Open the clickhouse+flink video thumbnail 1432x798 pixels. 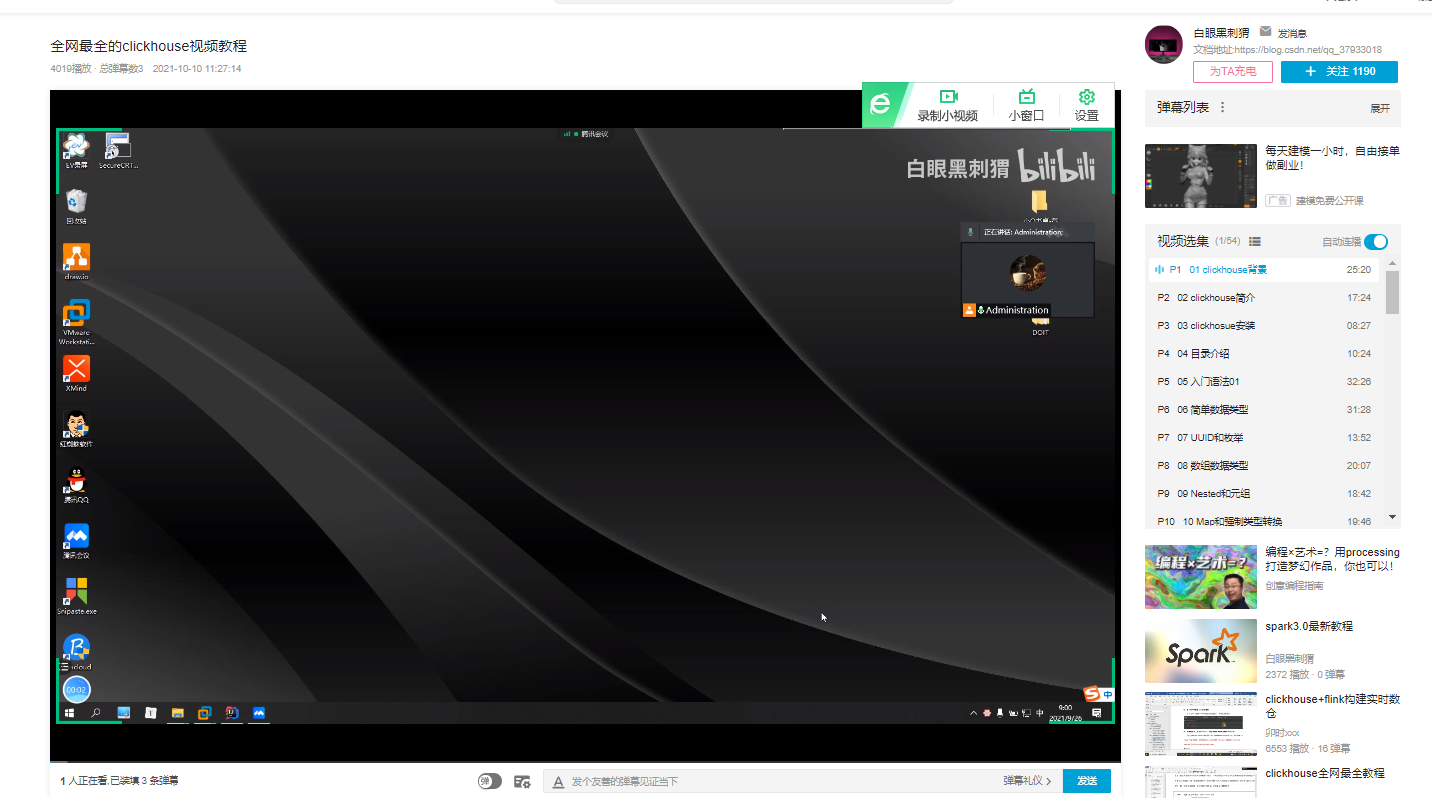click(1201, 724)
